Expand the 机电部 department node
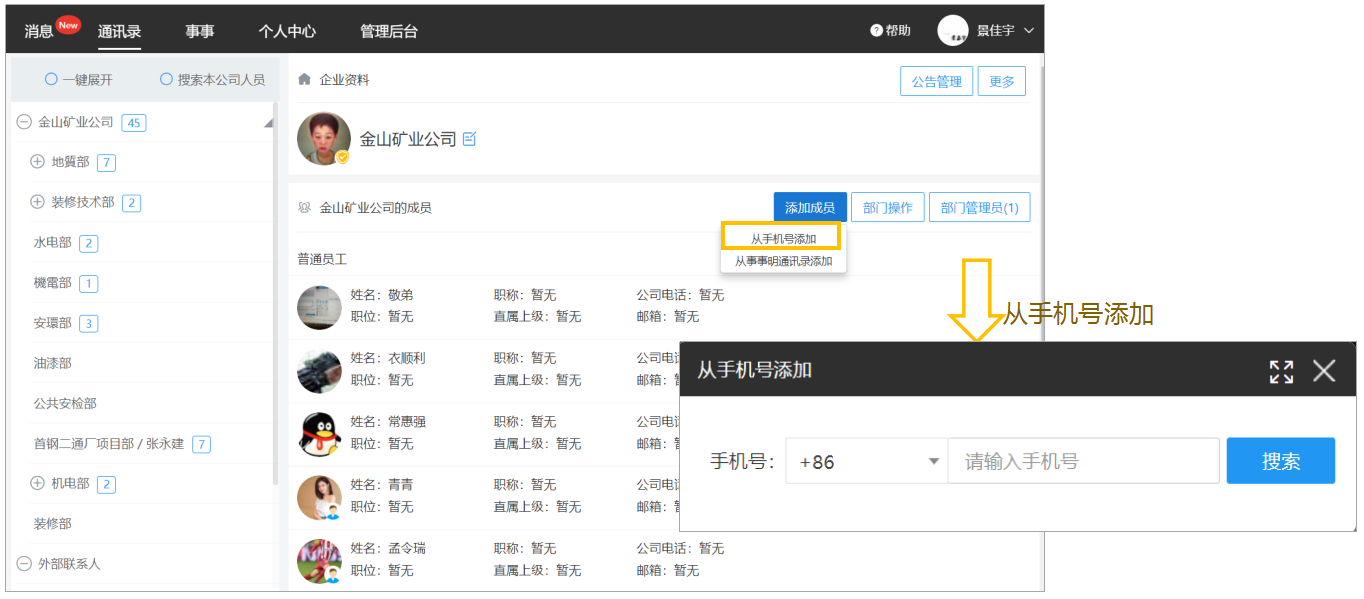Screen dimensions: 1364x599 [38, 484]
